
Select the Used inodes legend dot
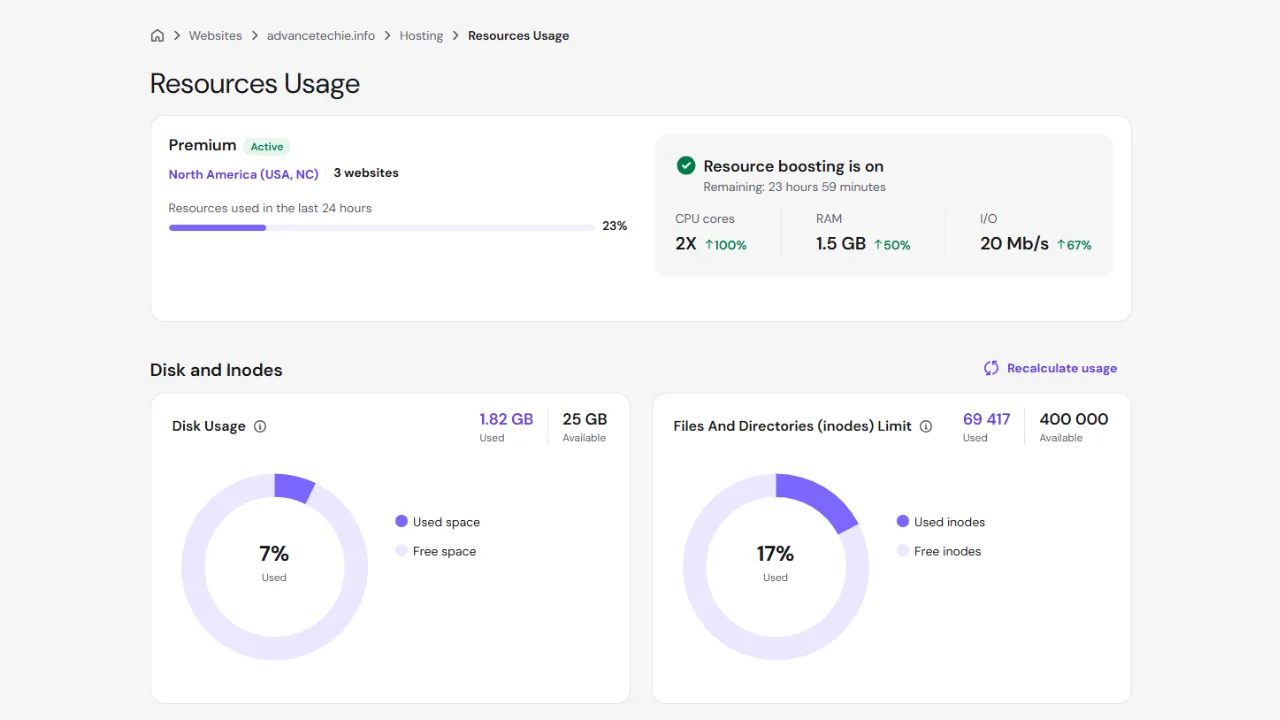(x=904, y=521)
